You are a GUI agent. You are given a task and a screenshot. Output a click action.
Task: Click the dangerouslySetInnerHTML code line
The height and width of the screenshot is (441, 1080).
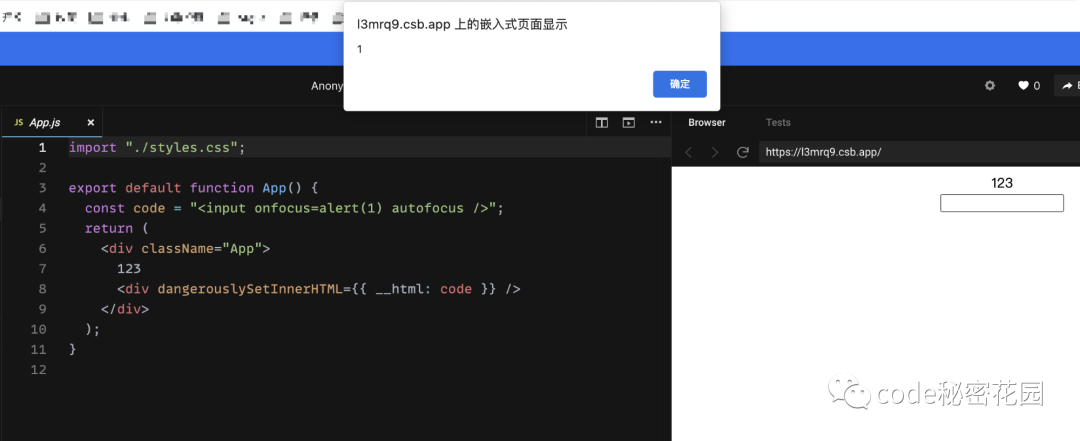point(319,289)
